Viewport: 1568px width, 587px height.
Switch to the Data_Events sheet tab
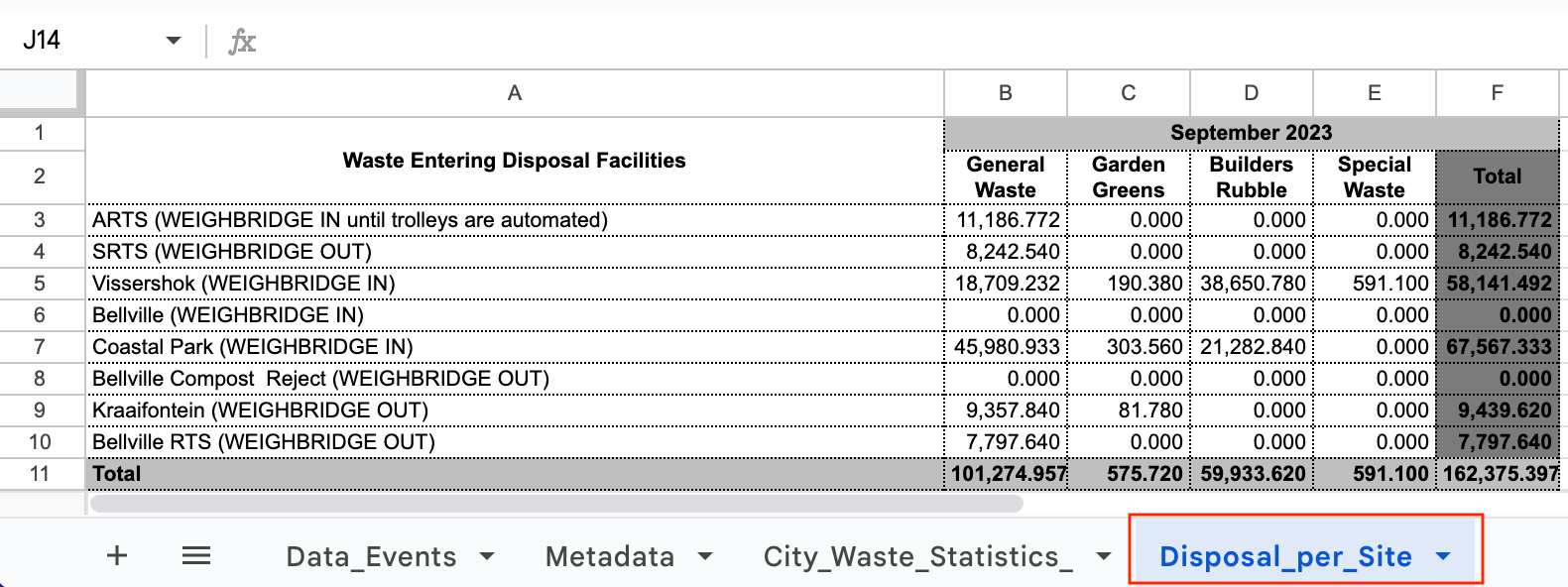click(x=371, y=556)
